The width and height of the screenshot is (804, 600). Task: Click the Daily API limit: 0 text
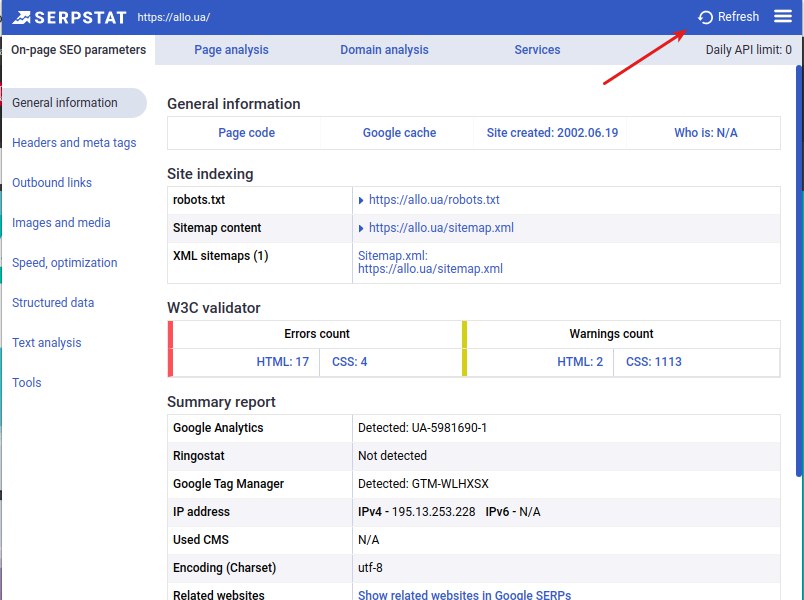pyautogui.click(x=748, y=50)
